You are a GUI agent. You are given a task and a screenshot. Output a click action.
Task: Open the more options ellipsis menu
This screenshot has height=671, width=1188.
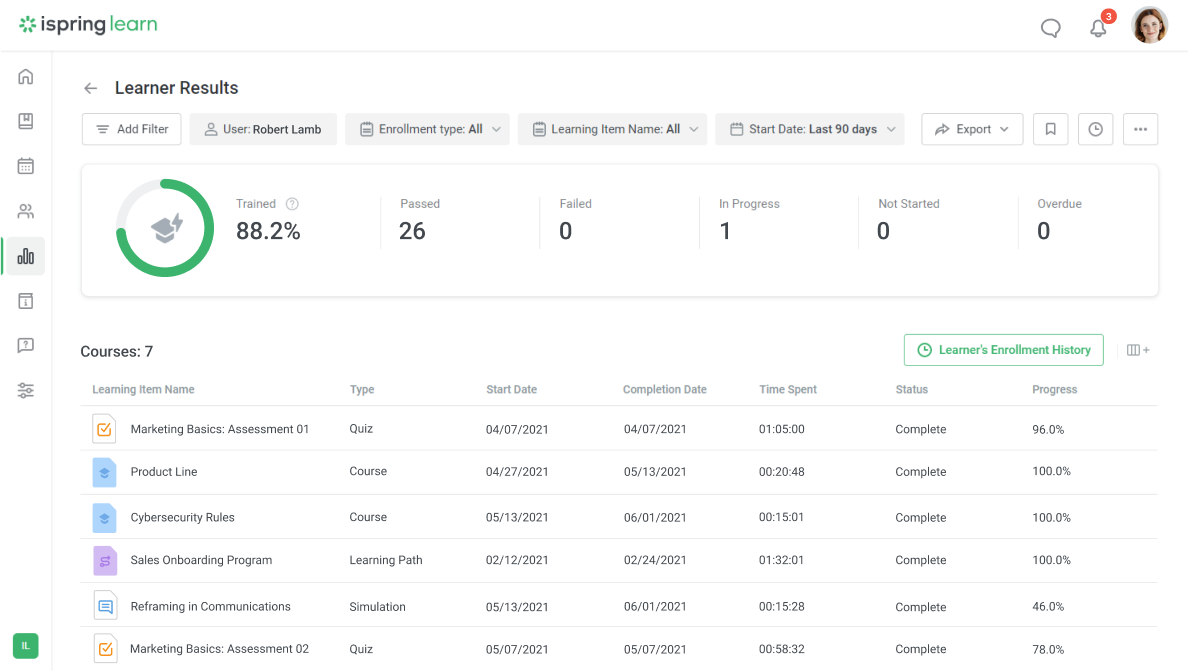coord(1140,129)
